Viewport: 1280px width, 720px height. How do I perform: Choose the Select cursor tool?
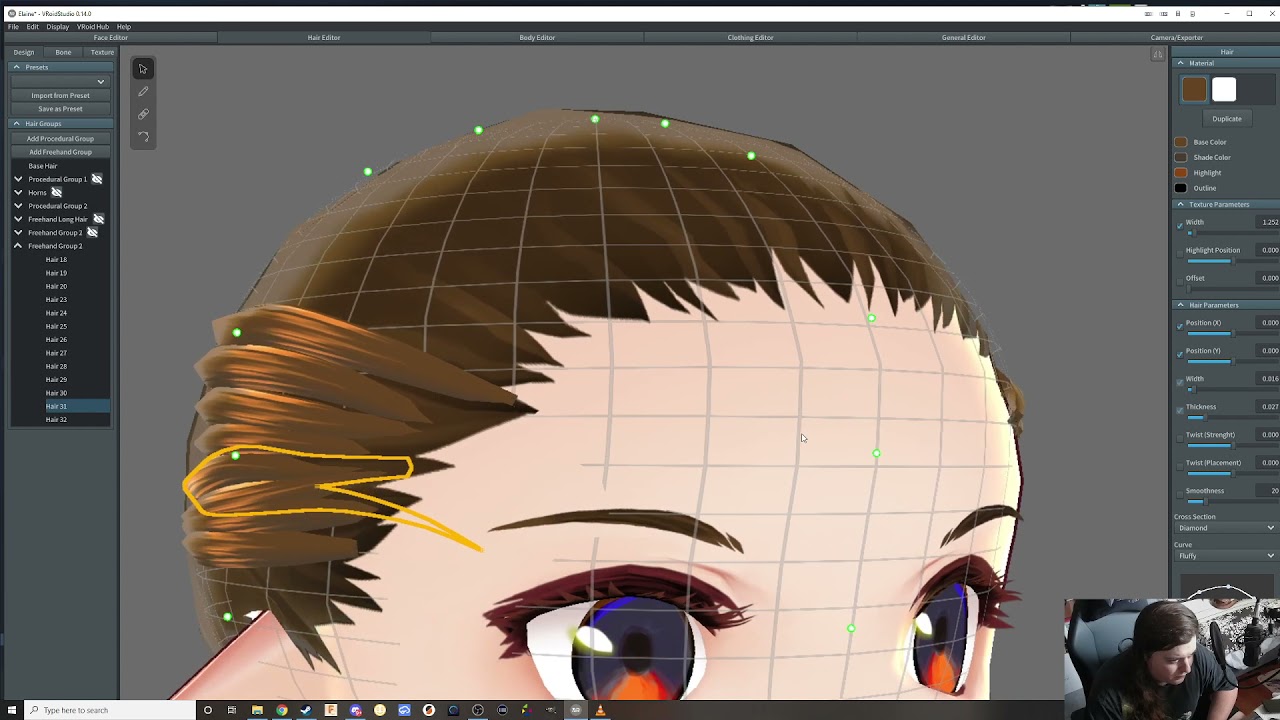click(143, 69)
